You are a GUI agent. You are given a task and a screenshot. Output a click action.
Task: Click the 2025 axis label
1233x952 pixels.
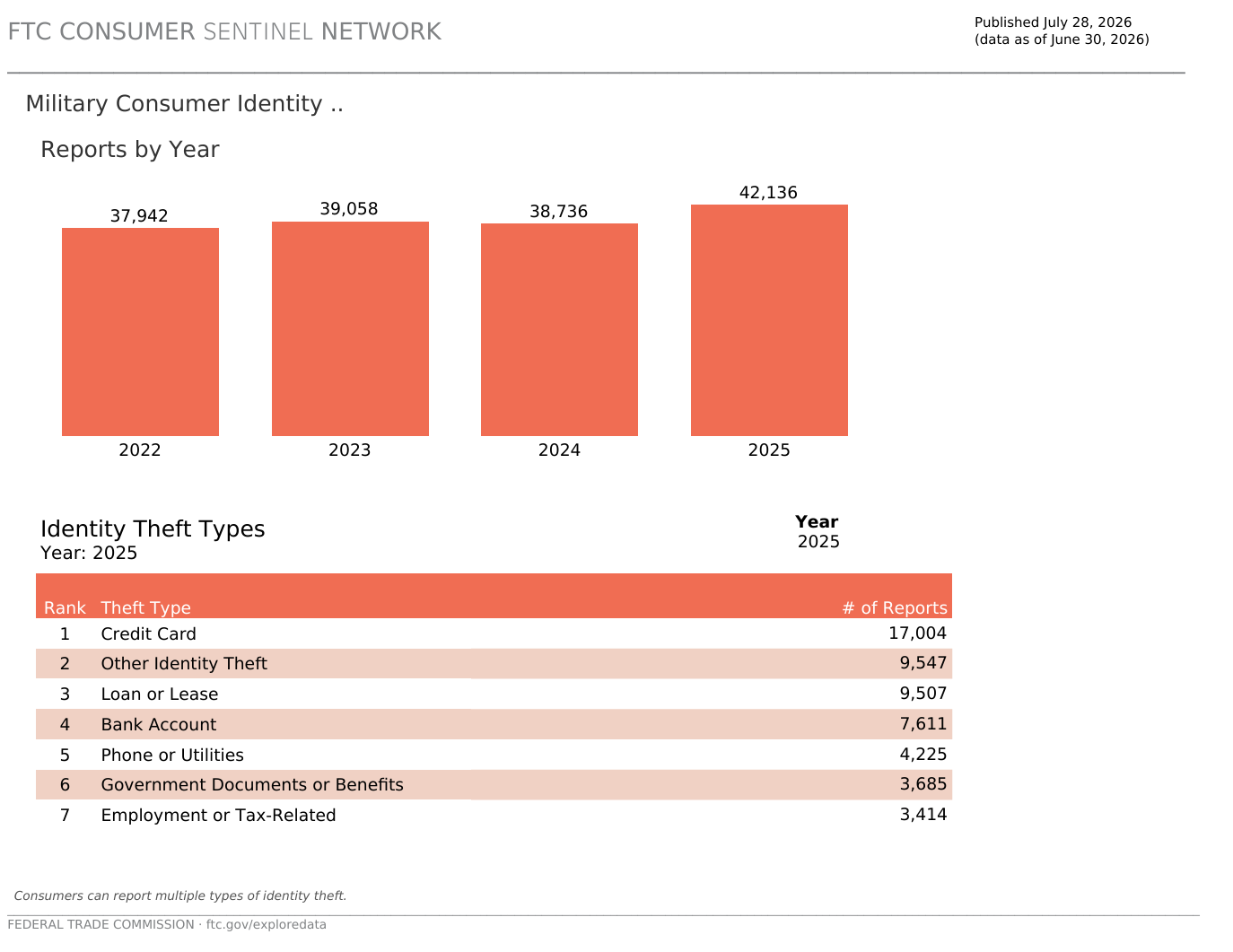tap(769, 450)
